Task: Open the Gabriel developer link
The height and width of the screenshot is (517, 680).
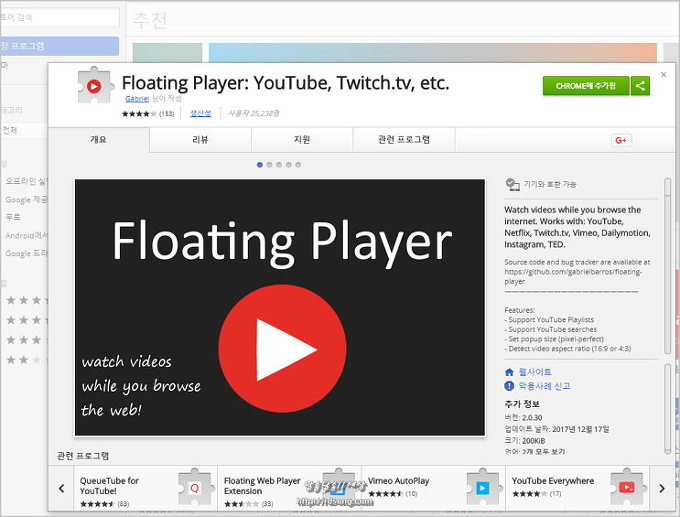Action: [138, 100]
